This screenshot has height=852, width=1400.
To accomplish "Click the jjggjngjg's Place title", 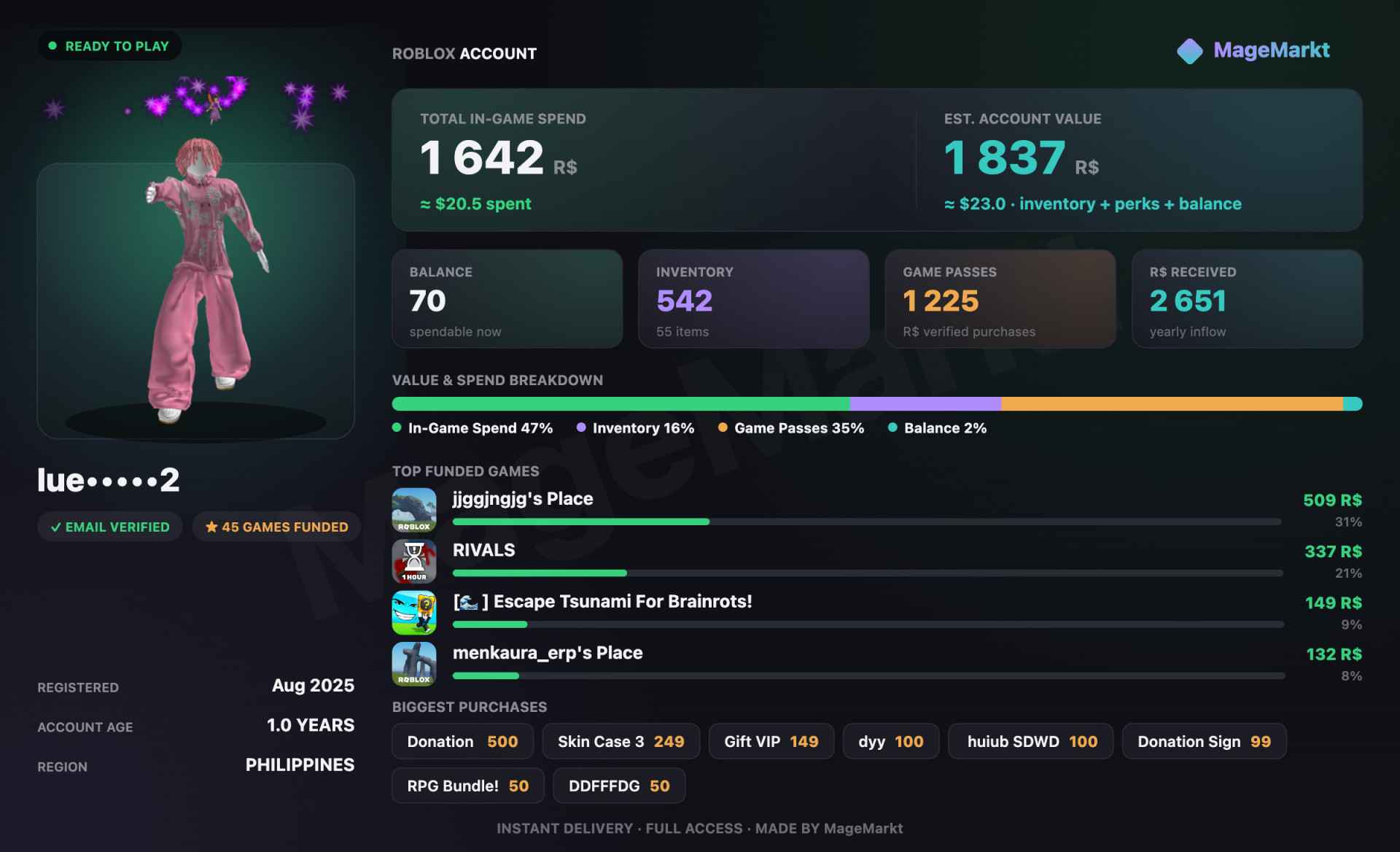I will [522, 499].
